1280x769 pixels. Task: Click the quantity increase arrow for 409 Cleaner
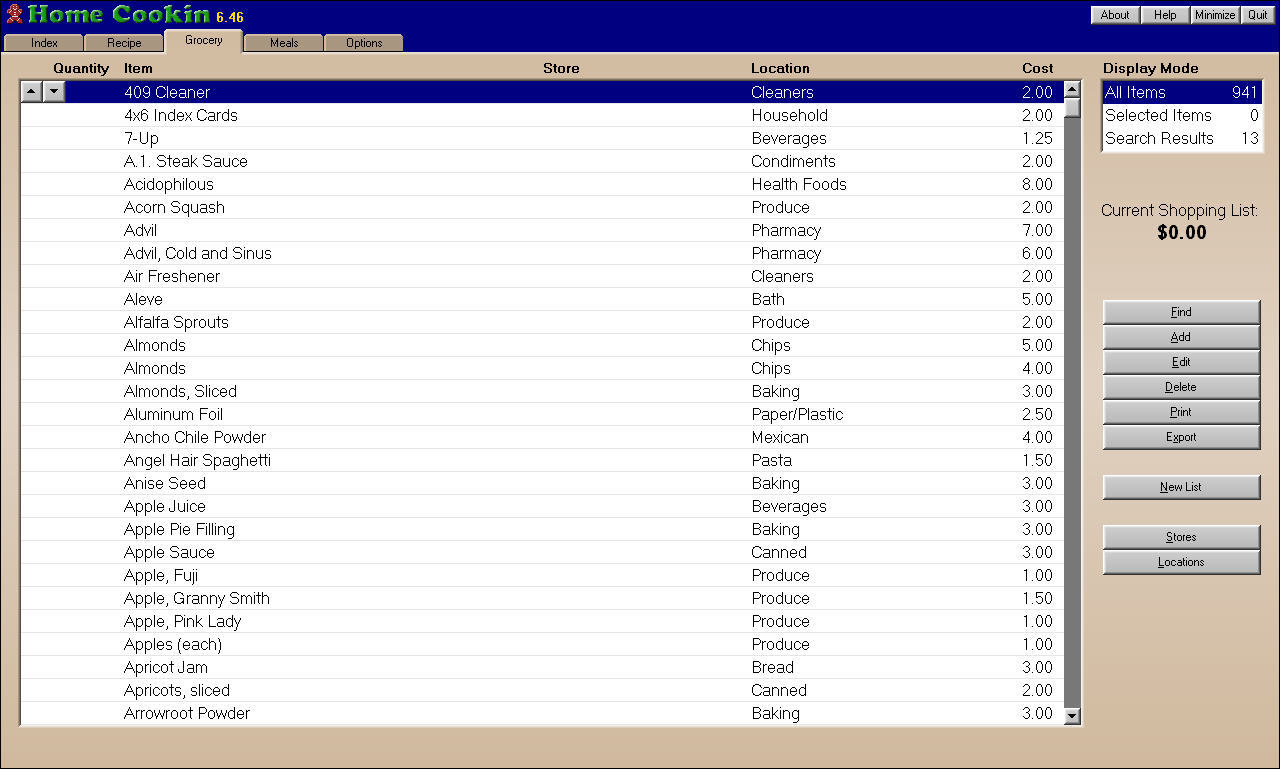[32, 92]
